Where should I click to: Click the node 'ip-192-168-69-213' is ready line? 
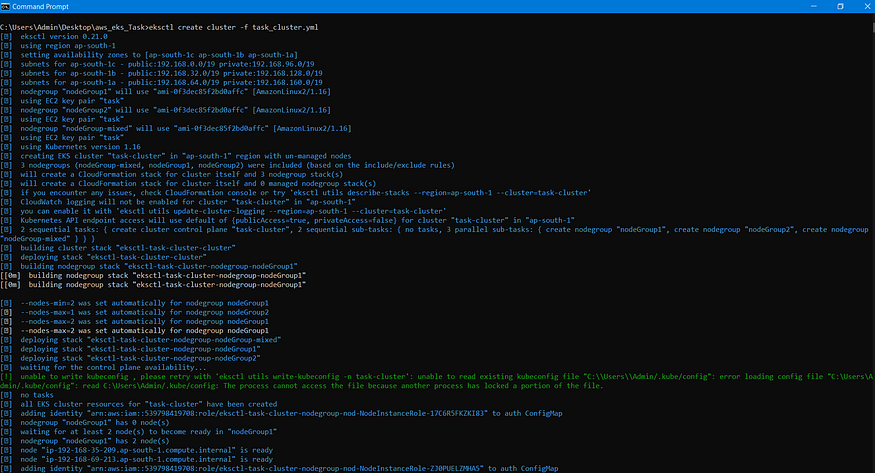147,459
